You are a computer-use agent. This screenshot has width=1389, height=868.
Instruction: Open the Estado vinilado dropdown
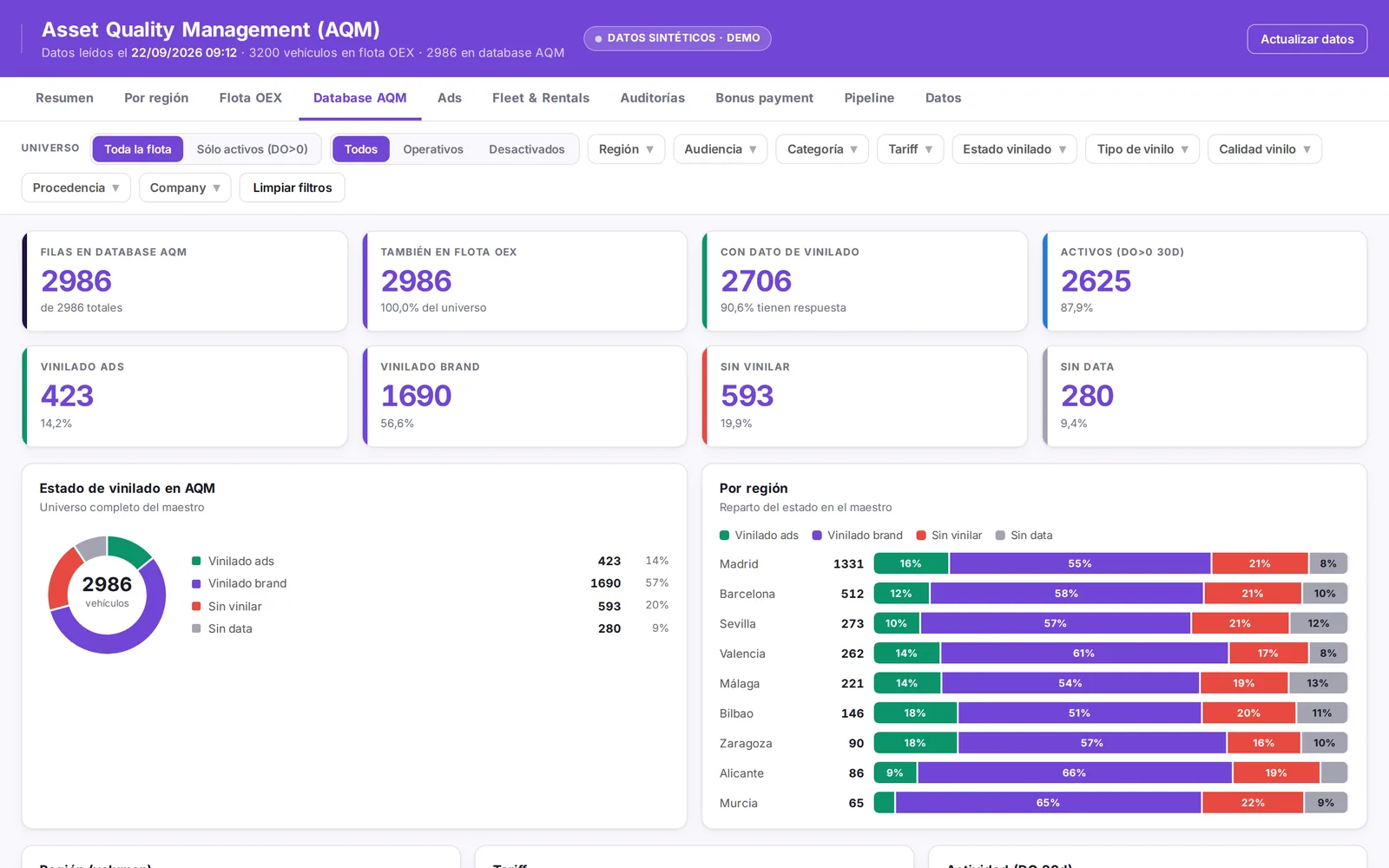(1015, 149)
